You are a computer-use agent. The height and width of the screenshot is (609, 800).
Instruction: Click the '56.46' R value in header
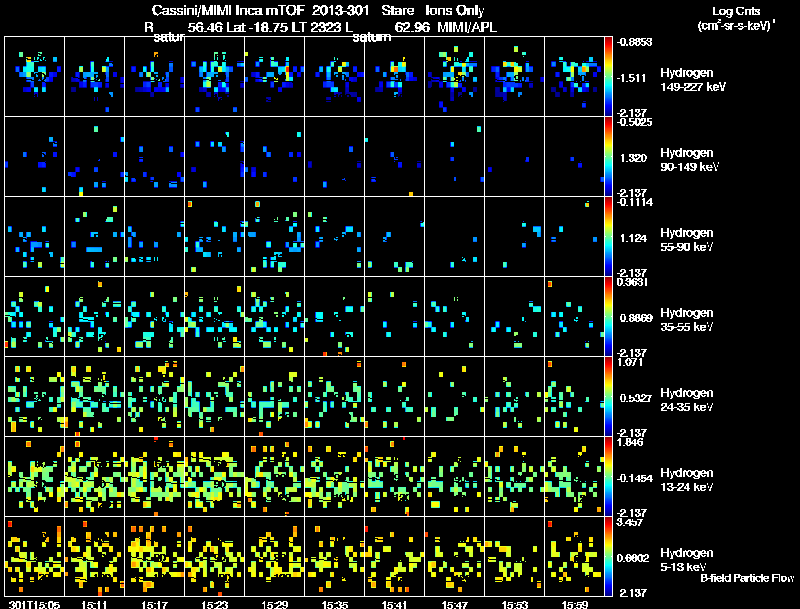click(205, 28)
